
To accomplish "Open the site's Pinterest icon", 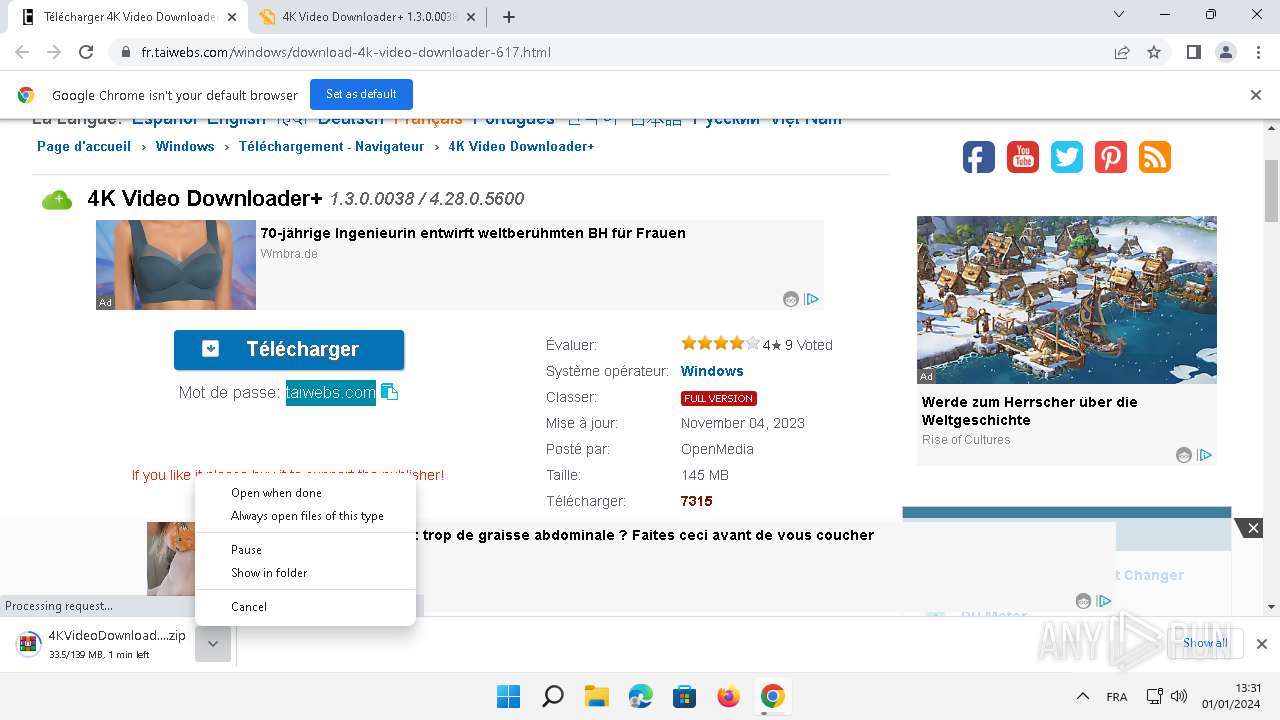I will pyautogui.click(x=1111, y=157).
